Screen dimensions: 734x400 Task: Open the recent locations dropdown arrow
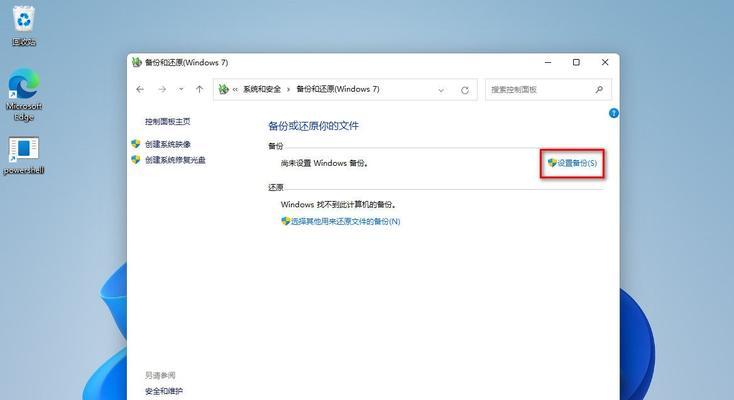click(x=181, y=89)
